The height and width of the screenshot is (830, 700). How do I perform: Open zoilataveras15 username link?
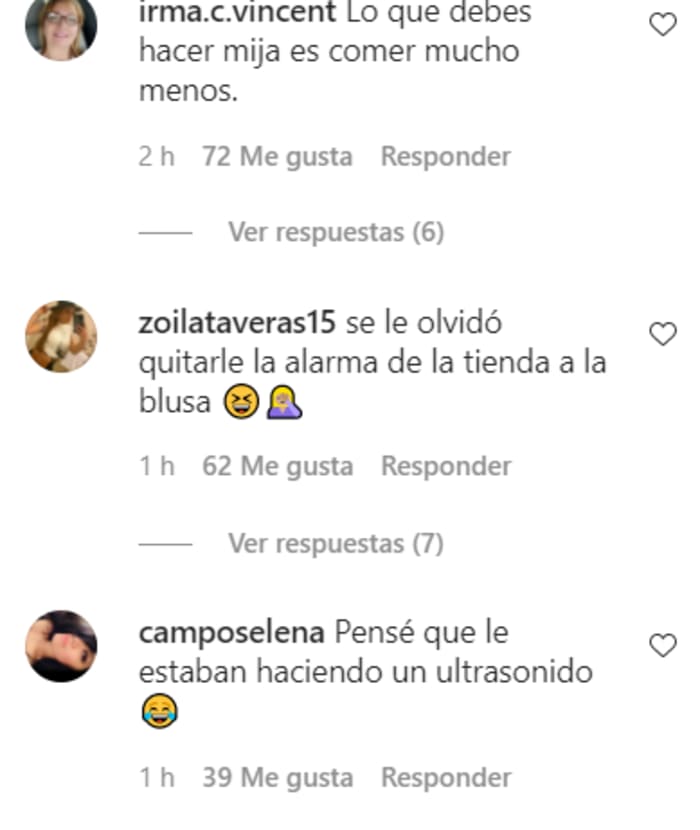point(237,322)
